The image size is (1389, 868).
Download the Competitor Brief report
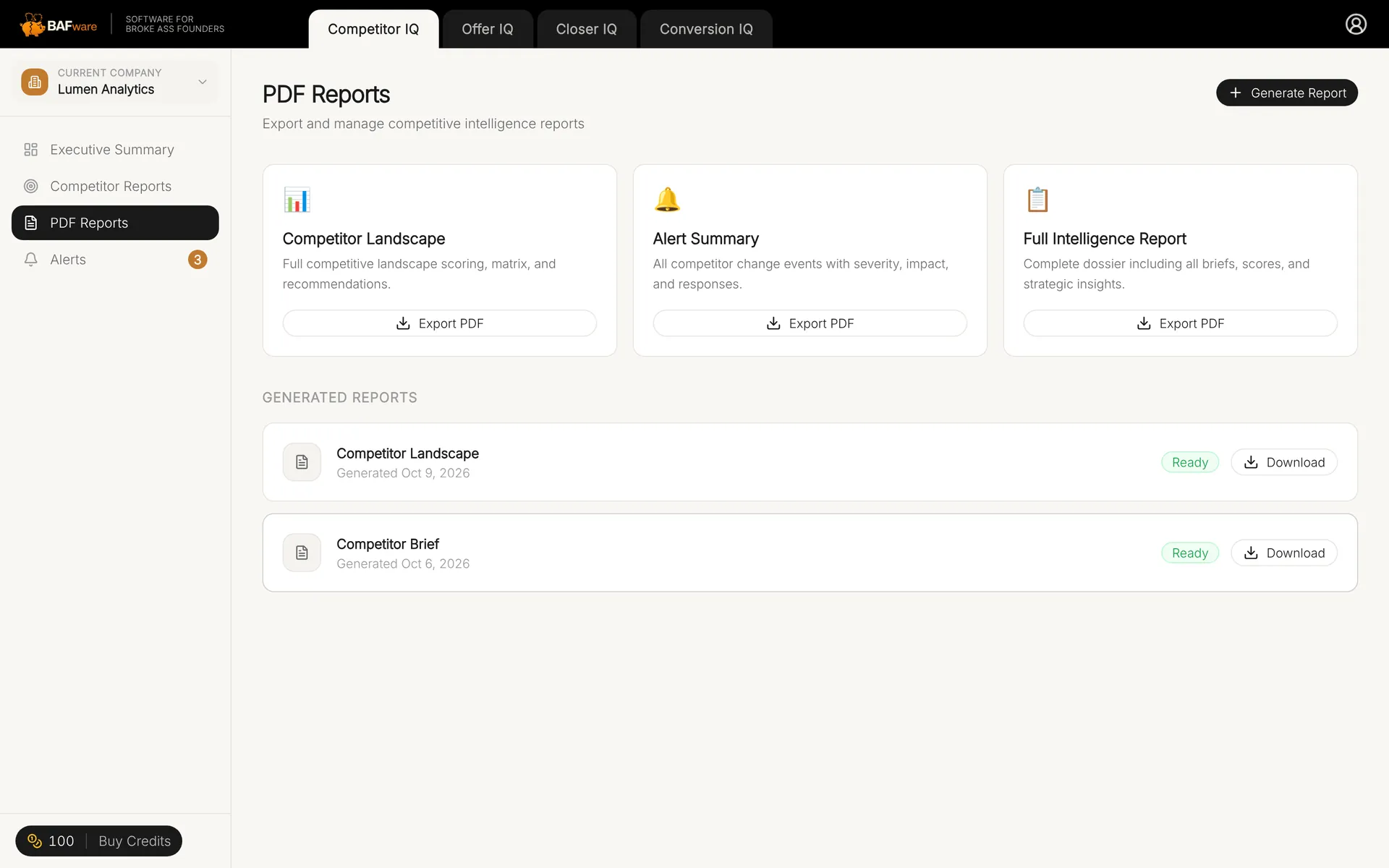tap(1283, 553)
